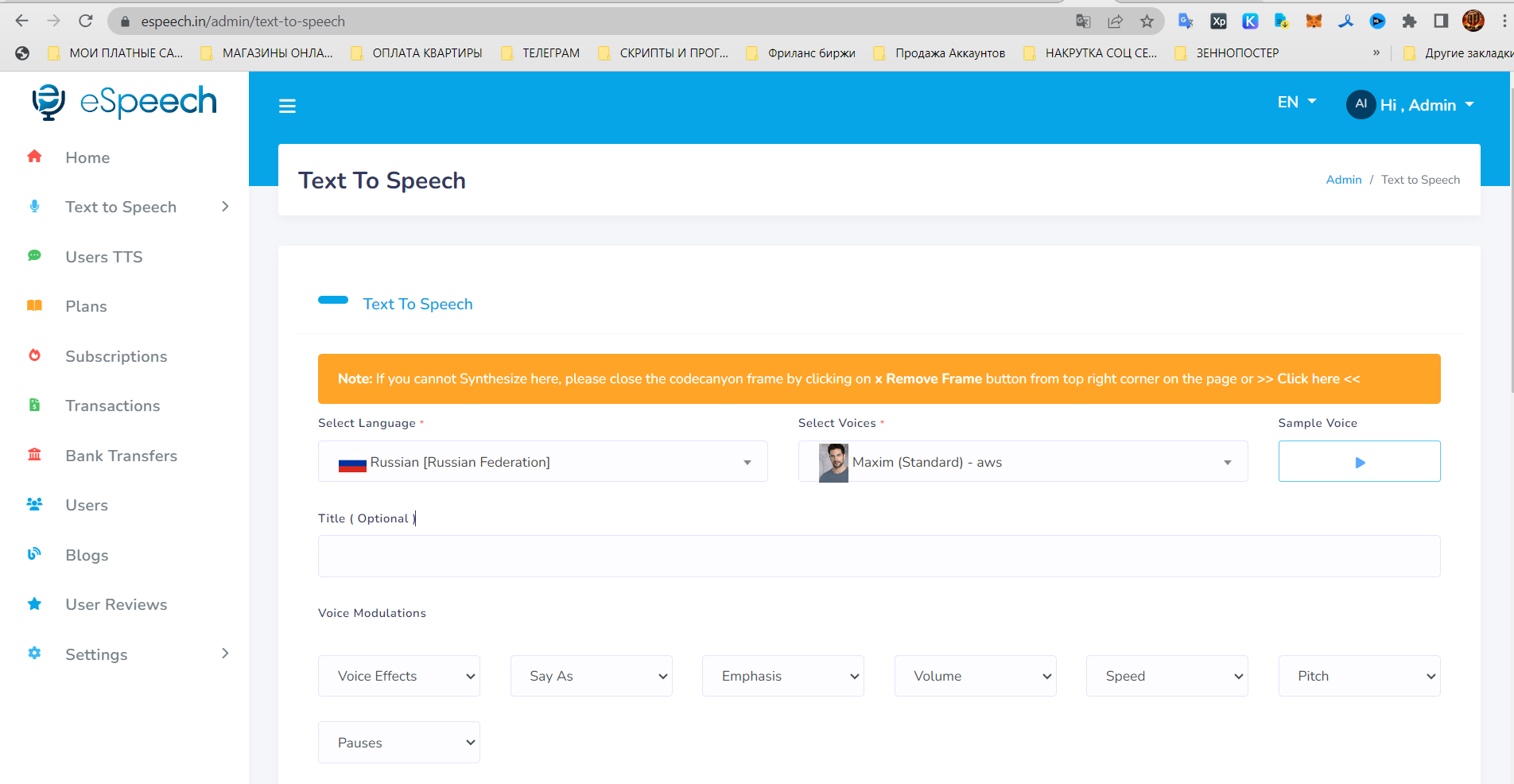Click the Title optional input field
Screen dimensions: 1514x784
pos(878,556)
